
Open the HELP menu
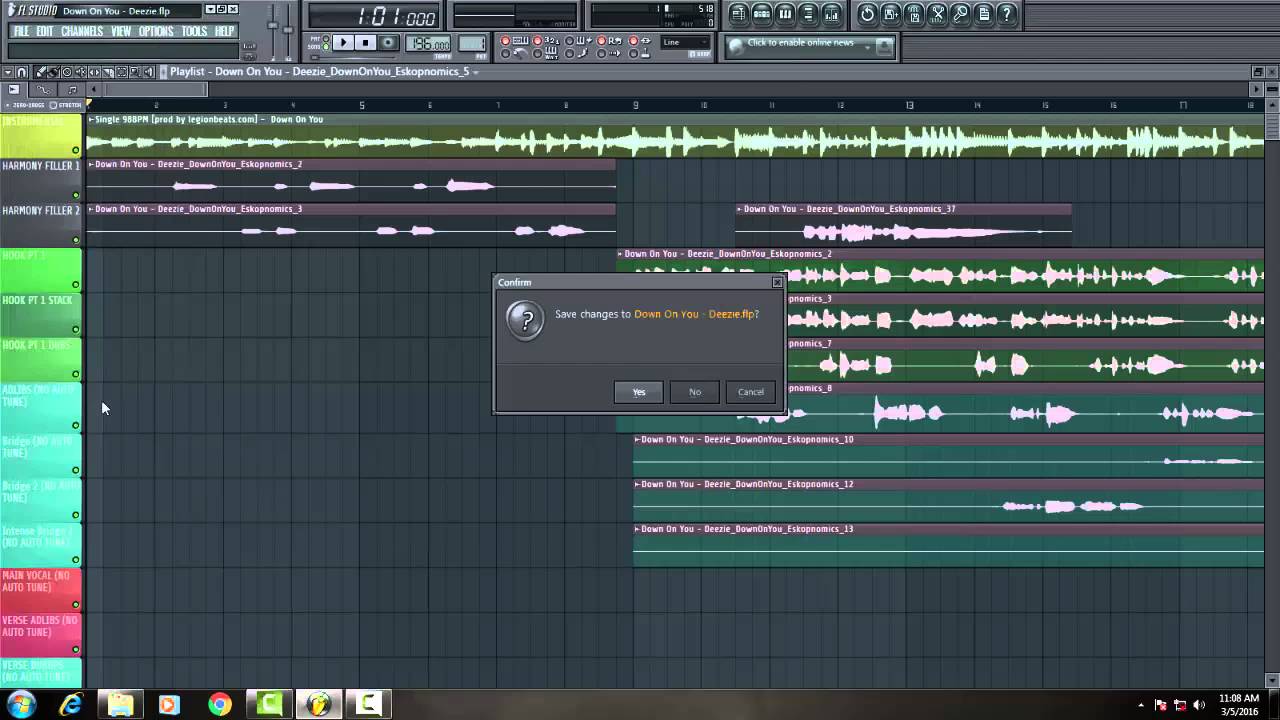[224, 31]
